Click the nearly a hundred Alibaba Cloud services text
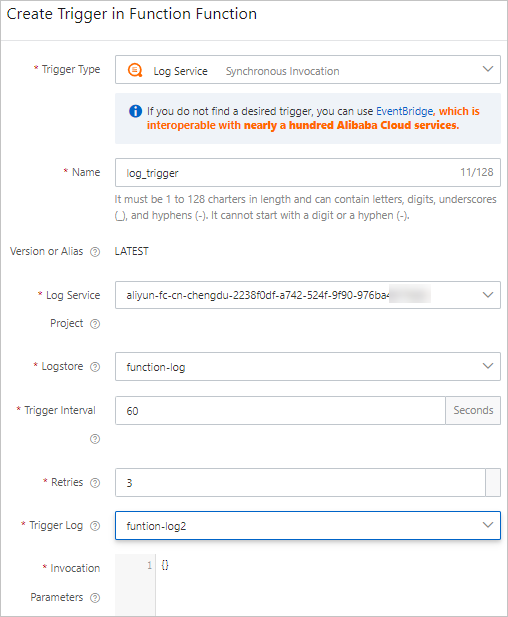 click(351, 126)
